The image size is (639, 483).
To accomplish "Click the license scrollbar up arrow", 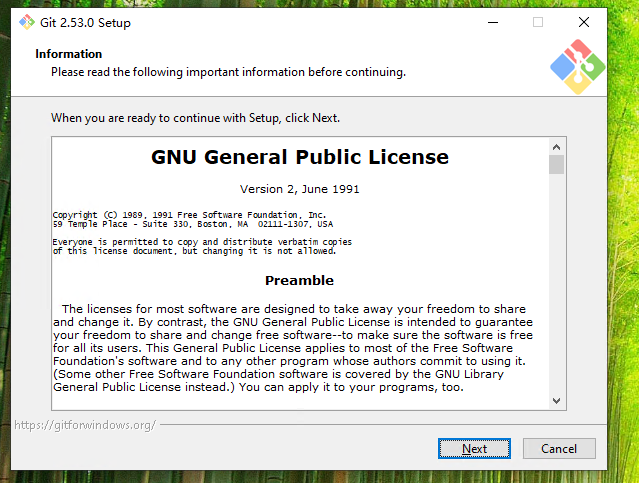I will point(557,146).
